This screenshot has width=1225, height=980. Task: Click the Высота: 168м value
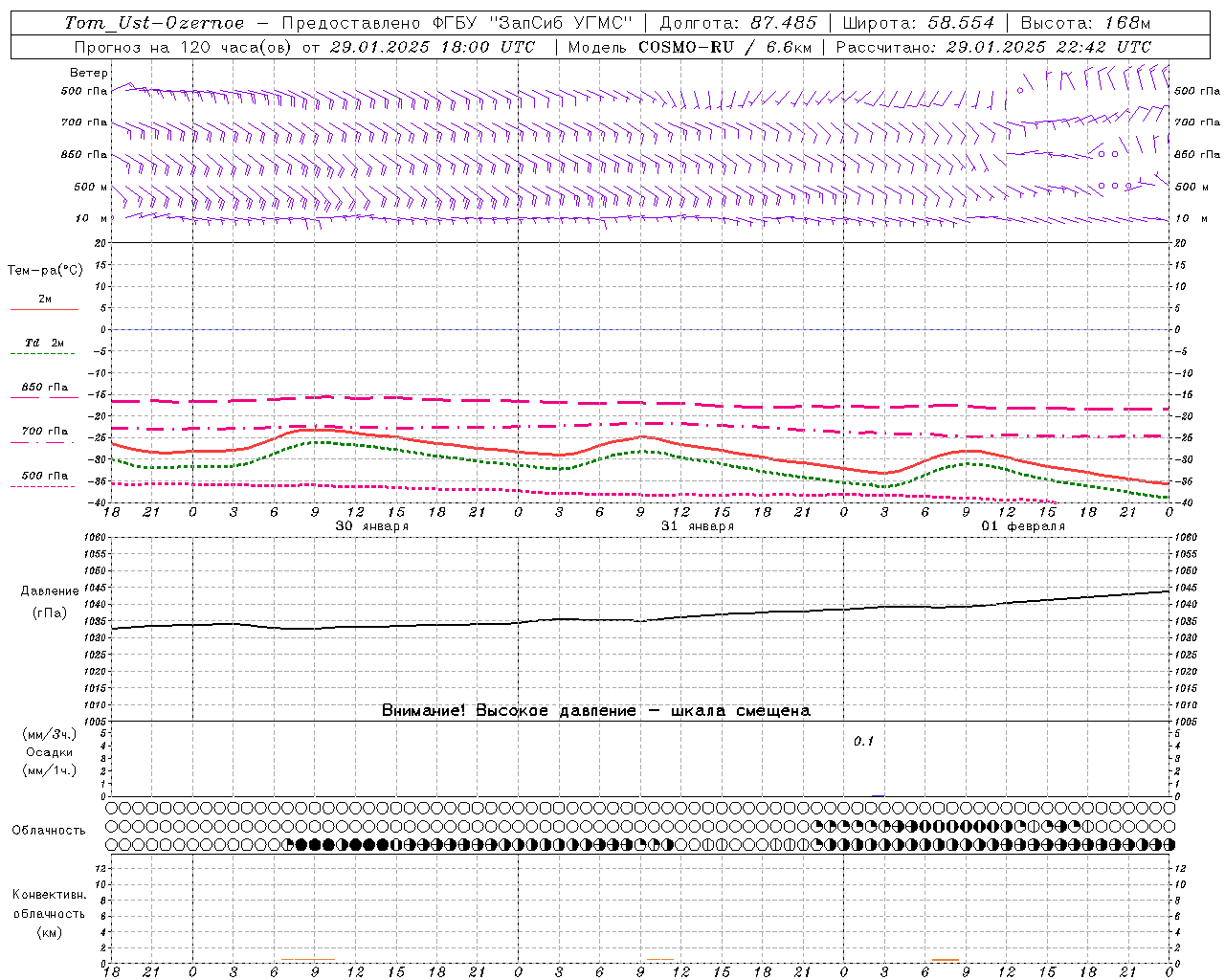point(1085,23)
